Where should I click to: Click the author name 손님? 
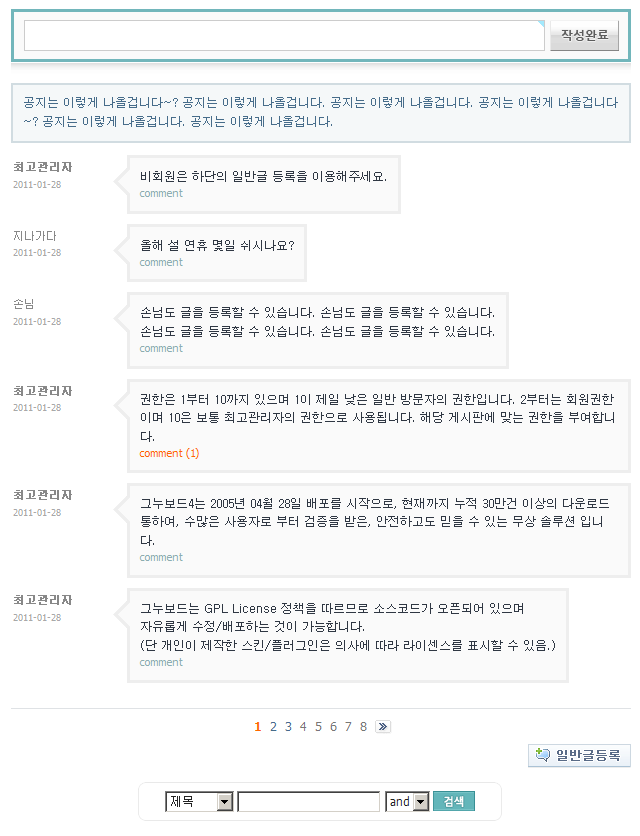tap(24, 303)
